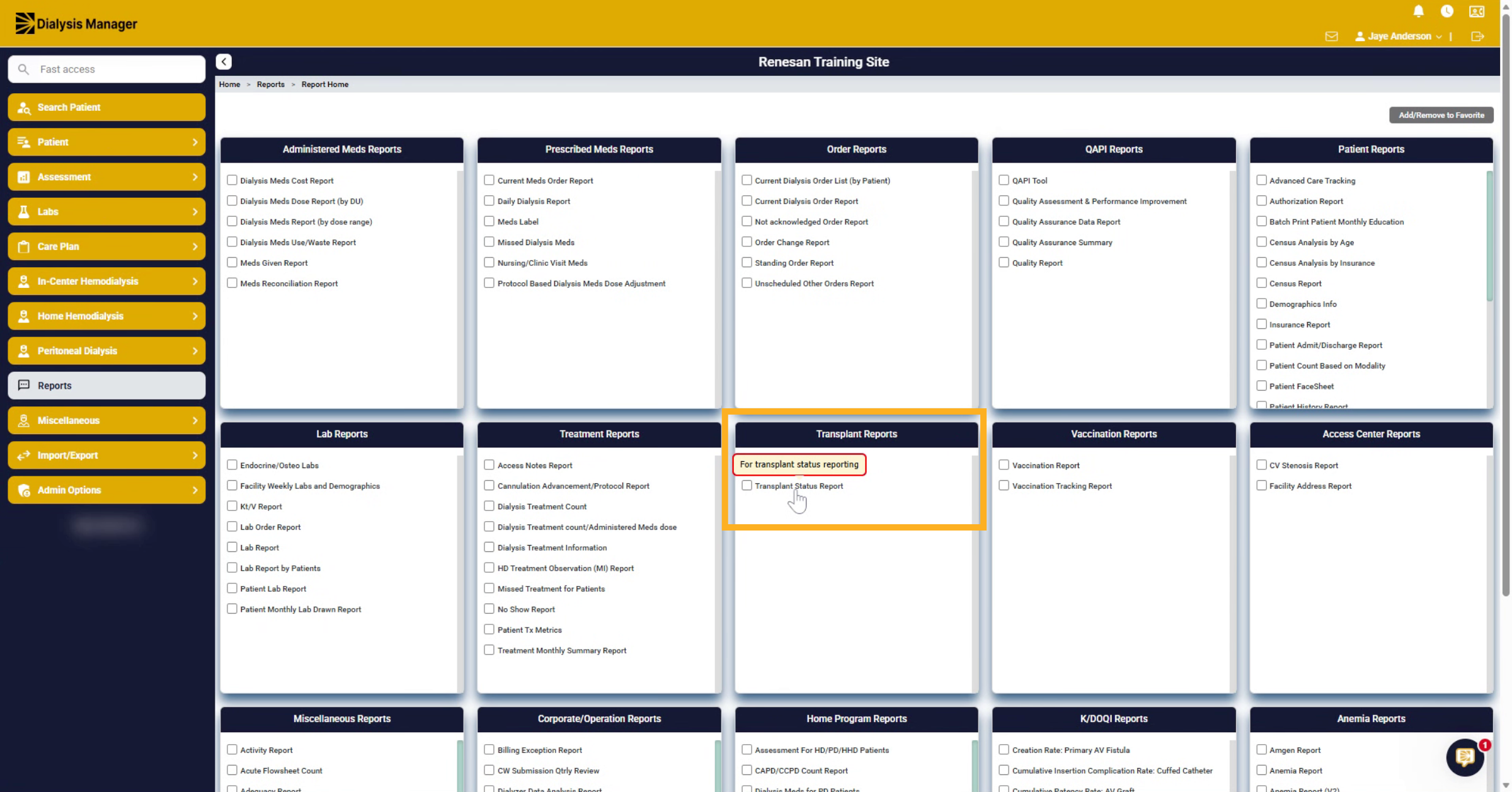Image resolution: width=1512 pixels, height=792 pixels.
Task: Click the logout icon
Action: click(1477, 37)
